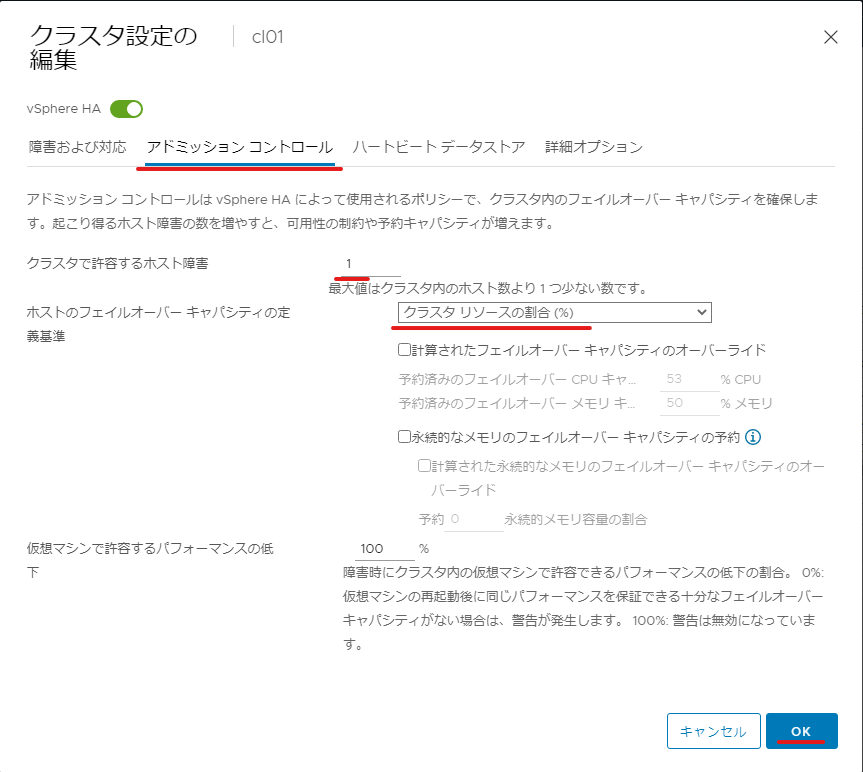Click the performance degradation field showing 100
Viewport: 863px width, 772px height.
point(385,549)
